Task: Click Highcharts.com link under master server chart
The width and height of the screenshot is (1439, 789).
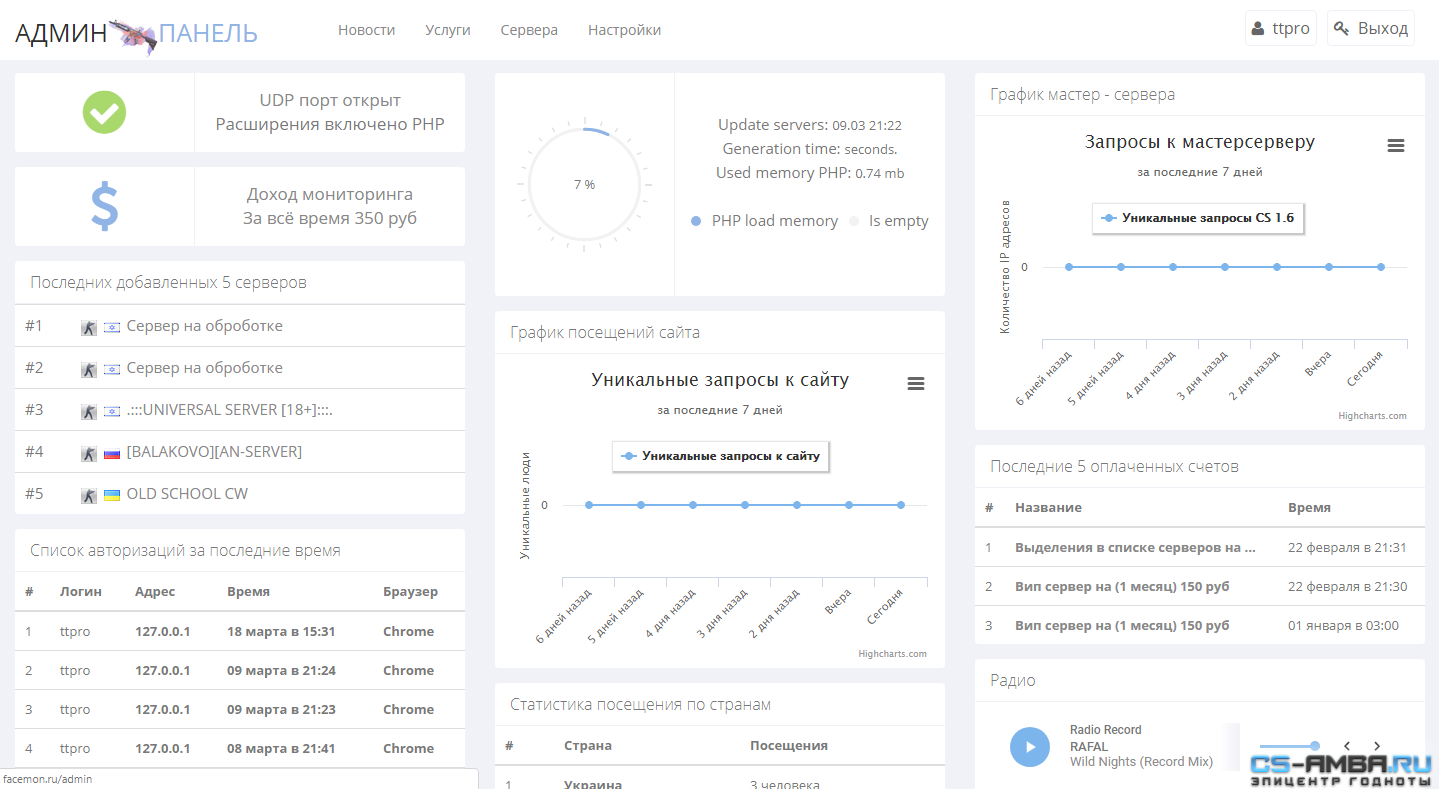Action: tap(1372, 416)
